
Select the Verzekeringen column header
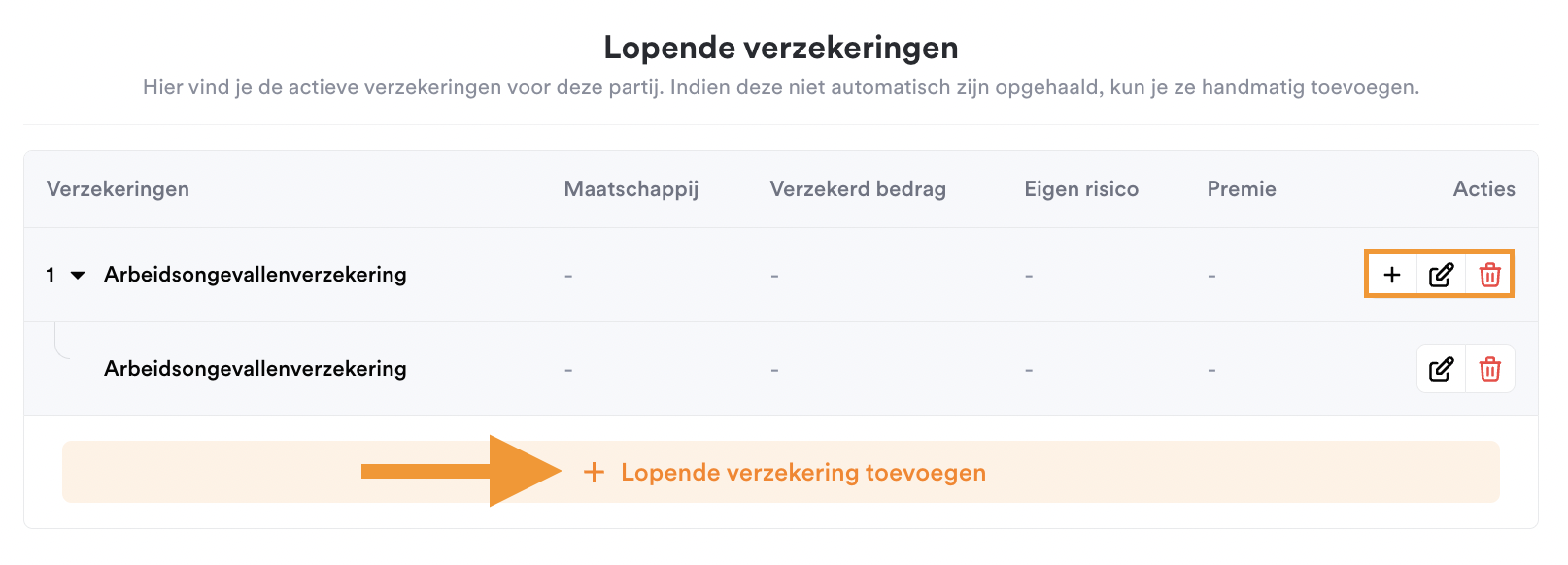(x=118, y=189)
